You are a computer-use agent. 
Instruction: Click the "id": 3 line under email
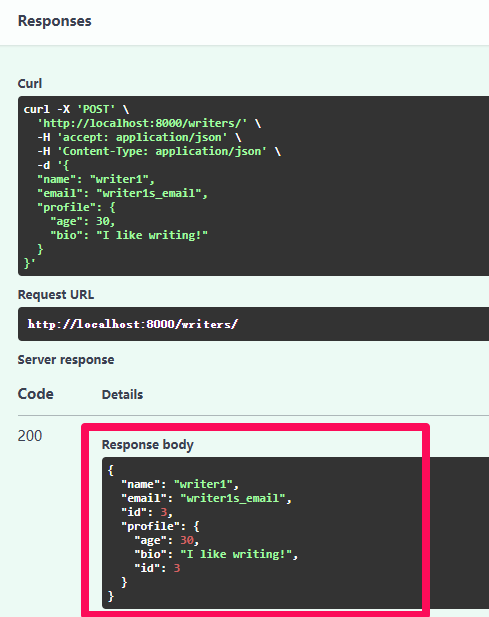tap(147, 512)
